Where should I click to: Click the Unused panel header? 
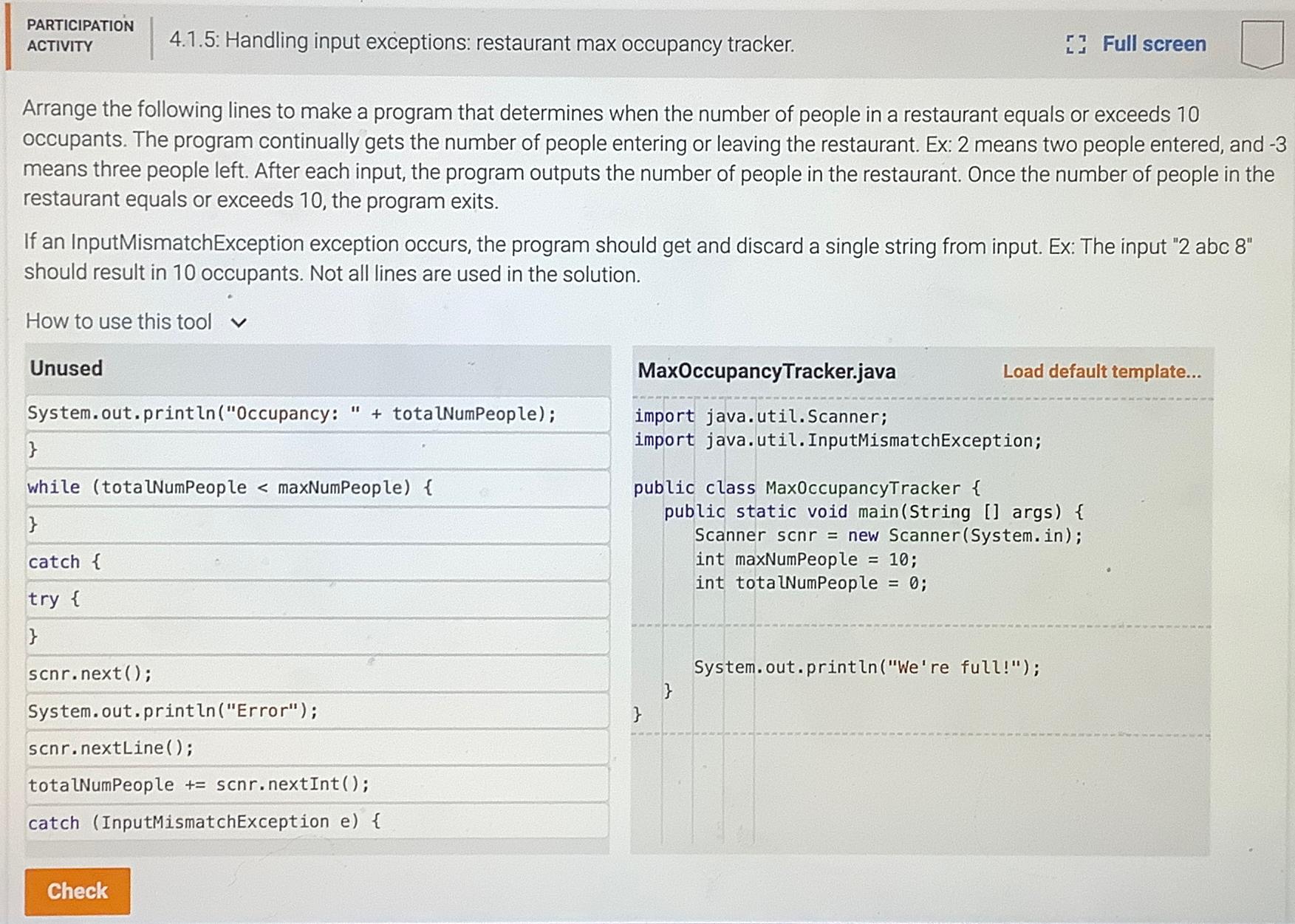66,368
